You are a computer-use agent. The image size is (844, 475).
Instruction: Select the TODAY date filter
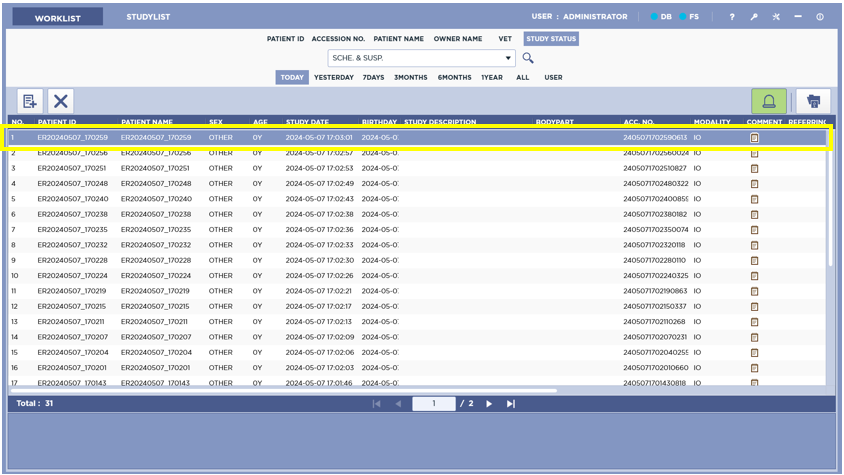[x=291, y=77]
